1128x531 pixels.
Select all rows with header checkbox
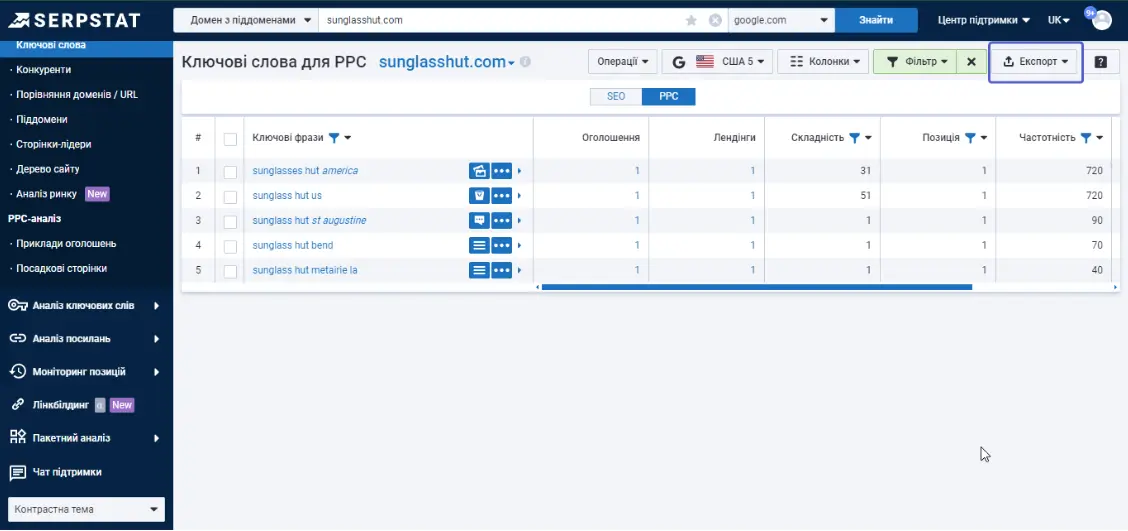pyautogui.click(x=230, y=139)
